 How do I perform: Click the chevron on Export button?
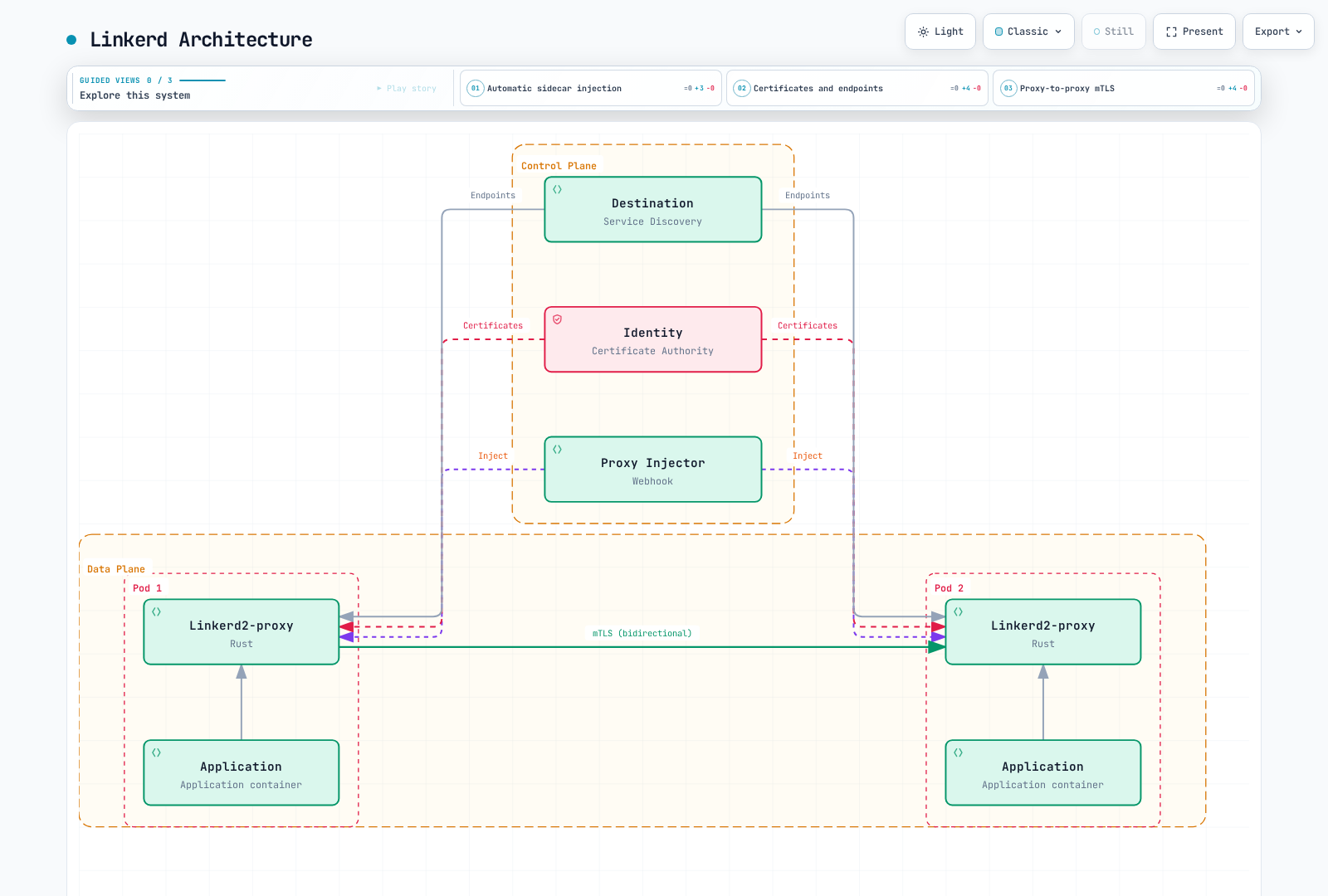click(1299, 32)
